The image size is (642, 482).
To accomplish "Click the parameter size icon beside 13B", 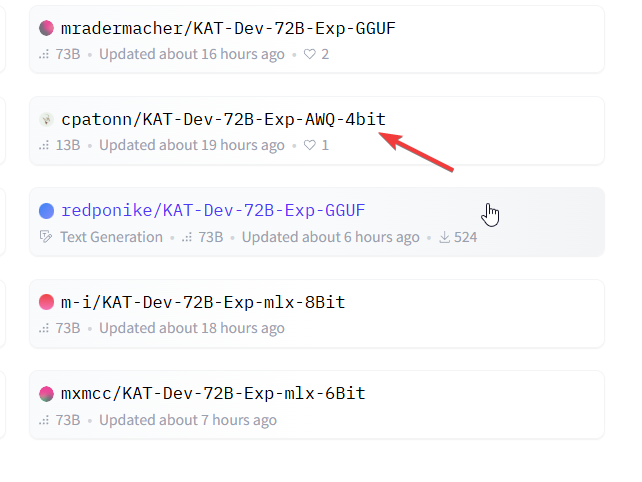I will pyautogui.click(x=44, y=145).
